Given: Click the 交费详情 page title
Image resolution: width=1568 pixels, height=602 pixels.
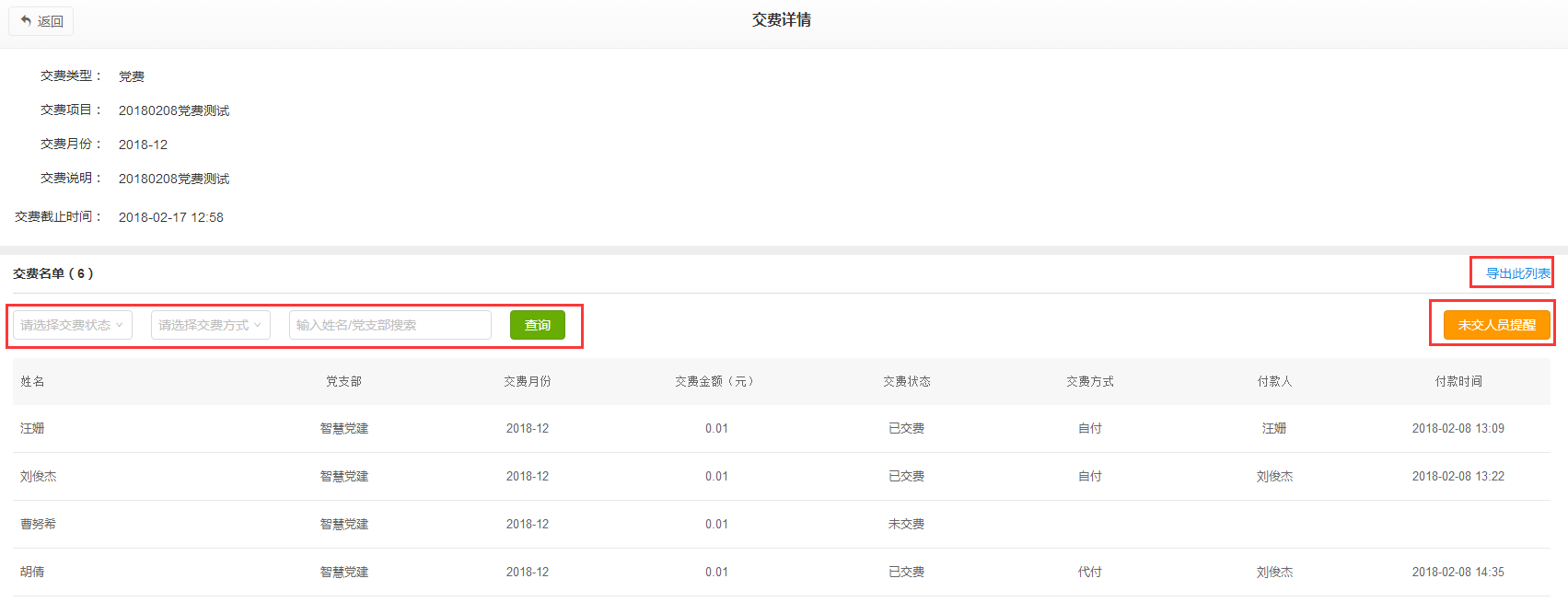Looking at the screenshot, I should click(782, 20).
